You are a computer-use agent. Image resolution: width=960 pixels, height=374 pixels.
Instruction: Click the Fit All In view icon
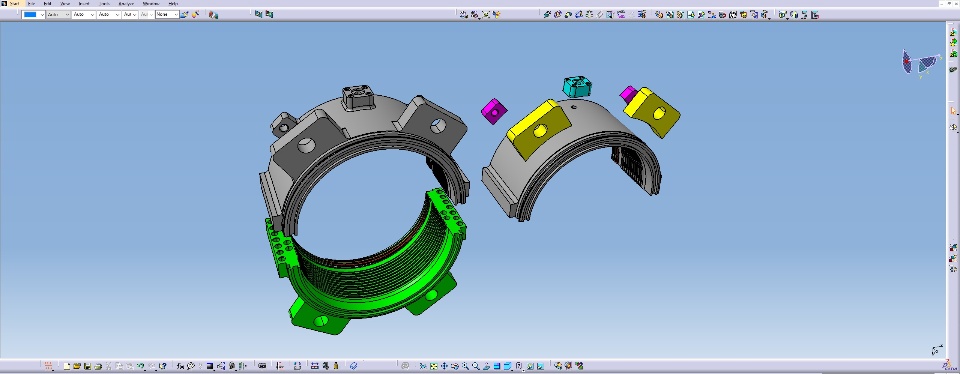[433, 366]
